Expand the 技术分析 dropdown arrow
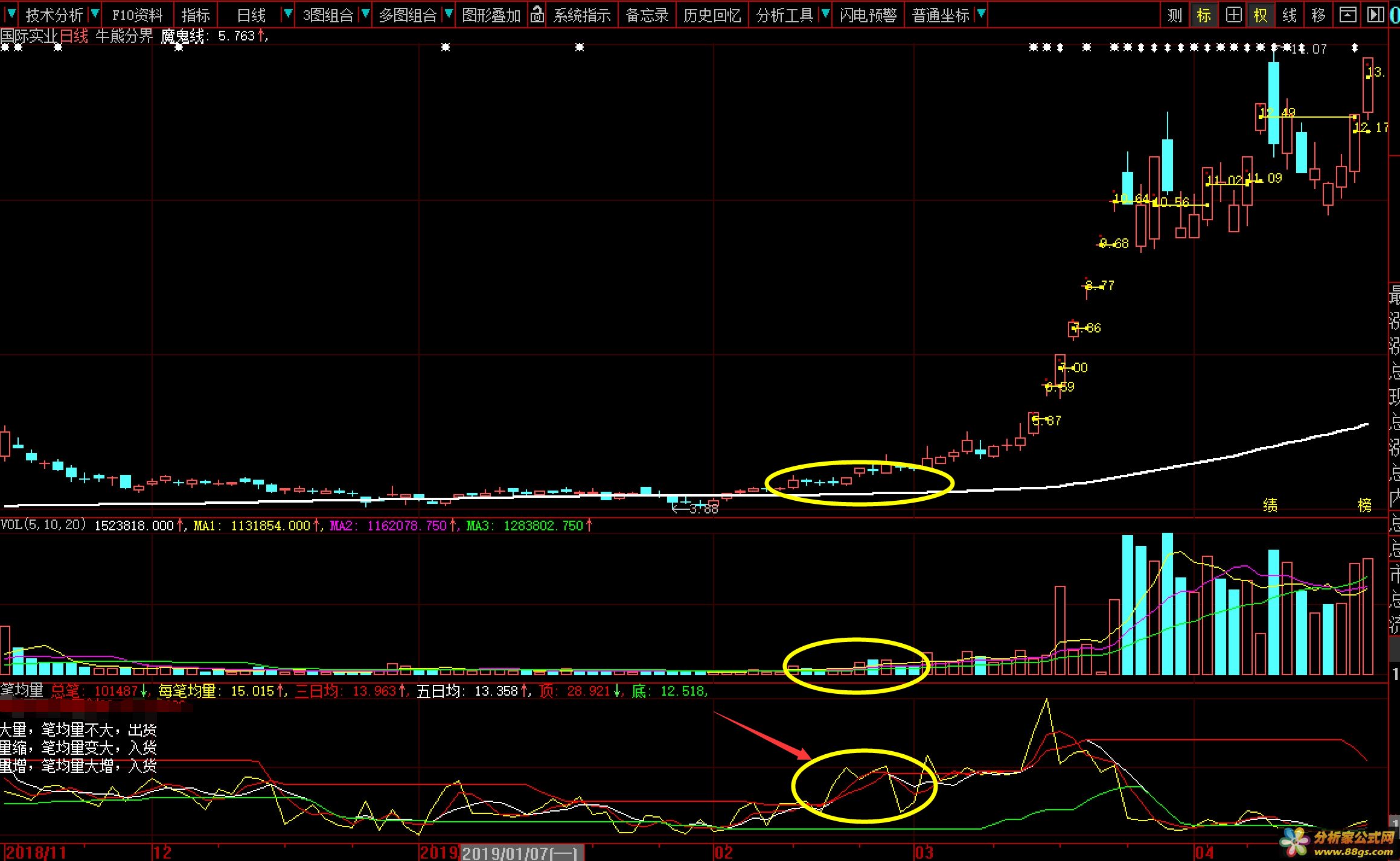 click(x=95, y=14)
